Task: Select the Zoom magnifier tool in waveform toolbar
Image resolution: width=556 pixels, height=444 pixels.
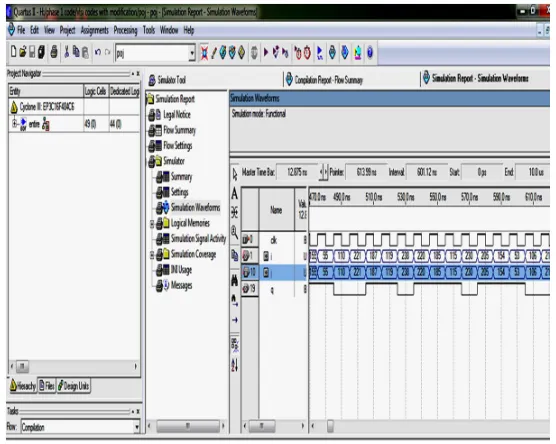Action: pos(235,233)
